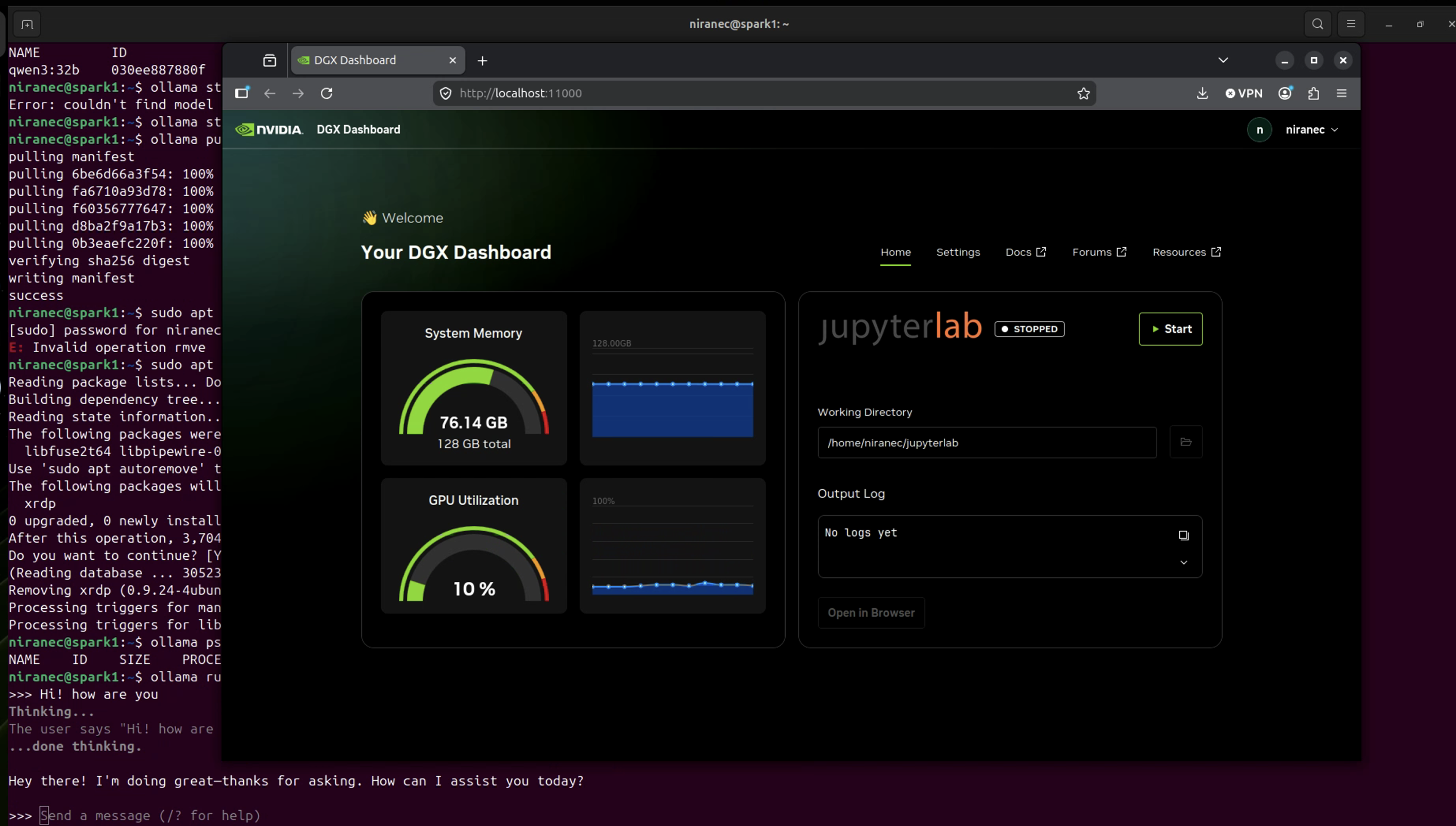Screen dimensions: 1456x826
Task: Click the 'No logs yet' text
Action: [x=861, y=532]
